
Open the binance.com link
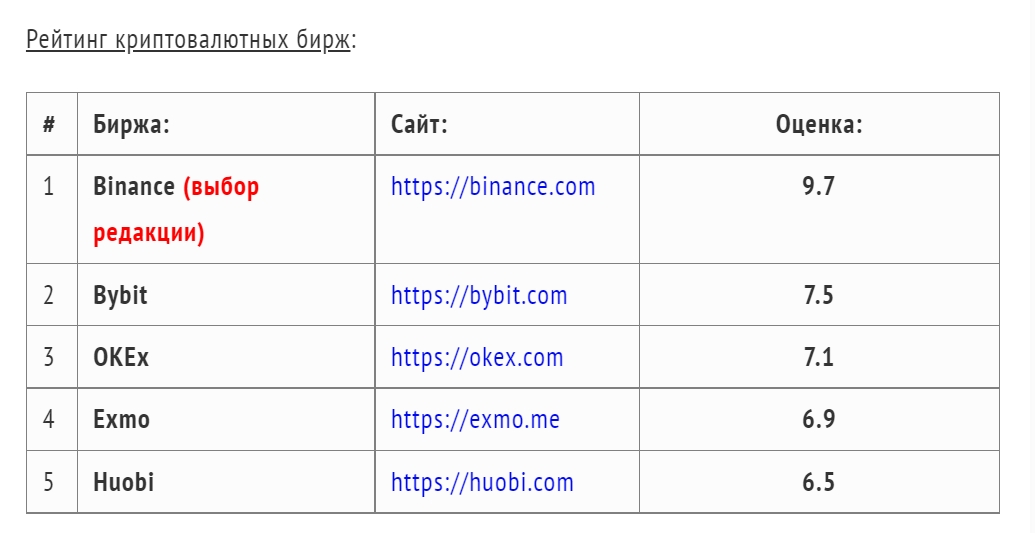coord(493,187)
